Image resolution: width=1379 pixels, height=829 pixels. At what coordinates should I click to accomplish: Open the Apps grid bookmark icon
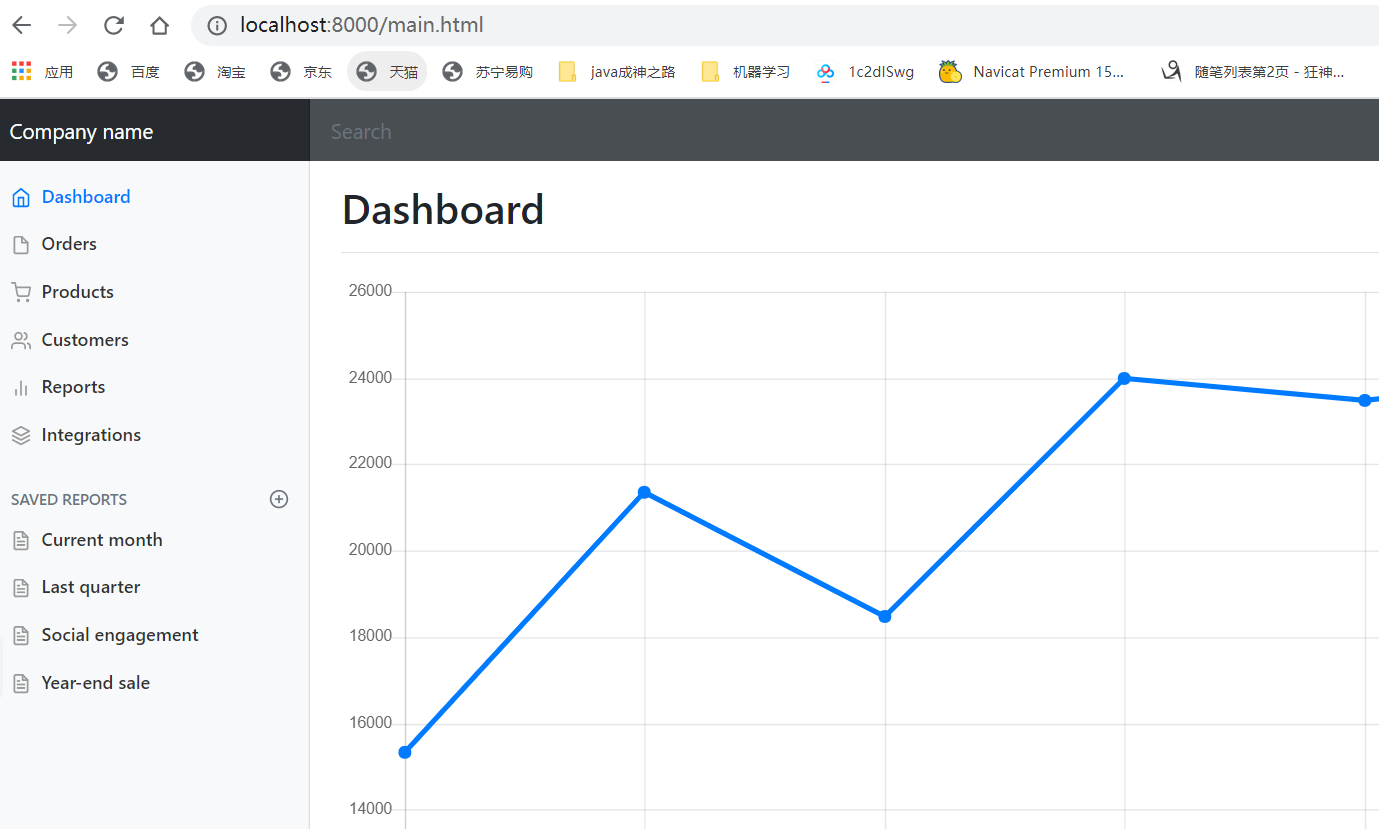point(22,71)
